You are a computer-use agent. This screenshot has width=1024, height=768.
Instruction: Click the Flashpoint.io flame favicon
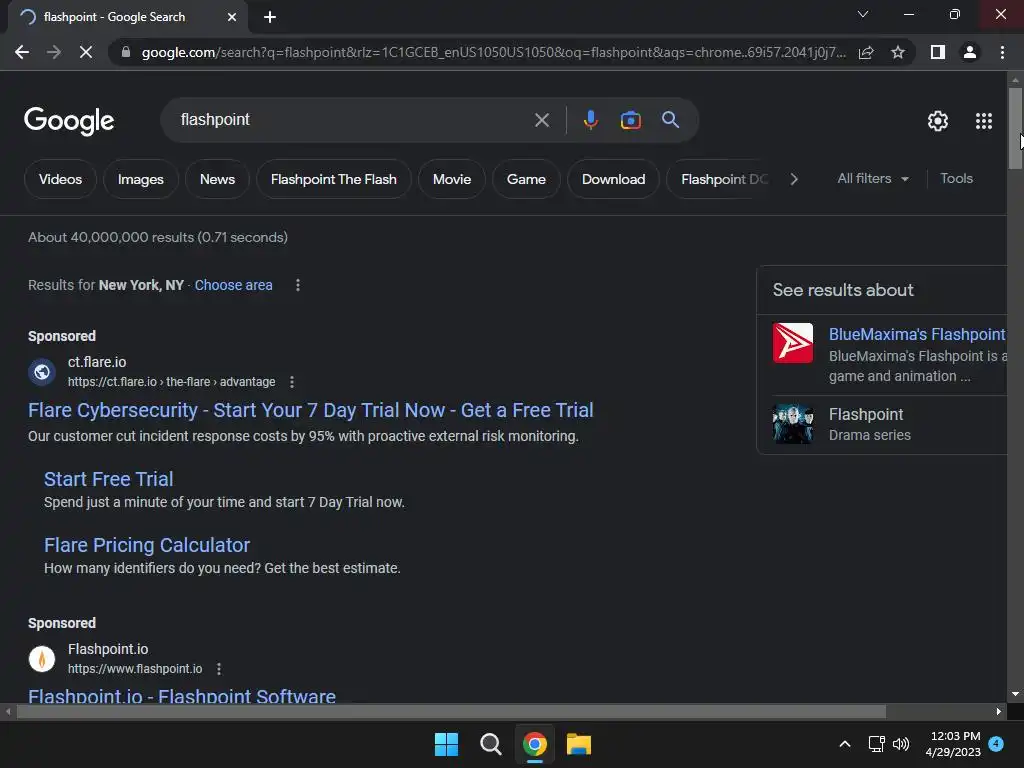pyautogui.click(x=42, y=659)
